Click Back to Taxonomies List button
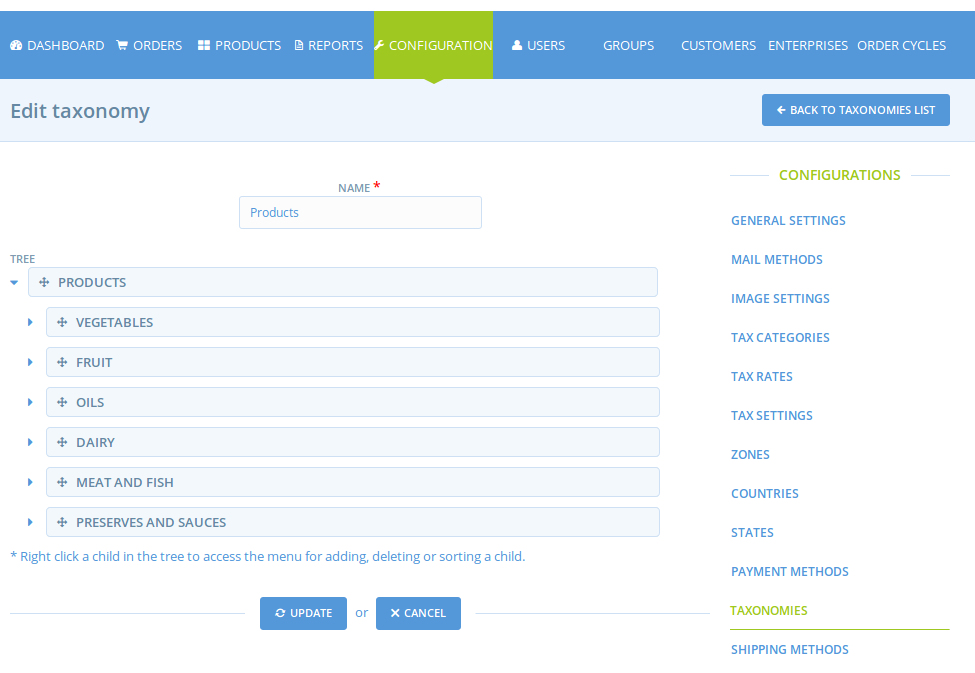 pyautogui.click(x=856, y=110)
